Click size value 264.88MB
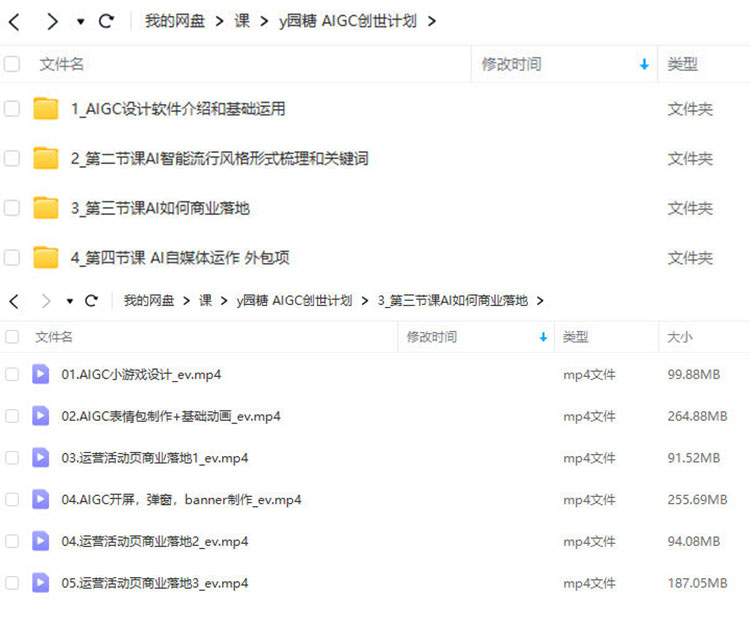This screenshot has height=620, width=750. tap(697, 416)
